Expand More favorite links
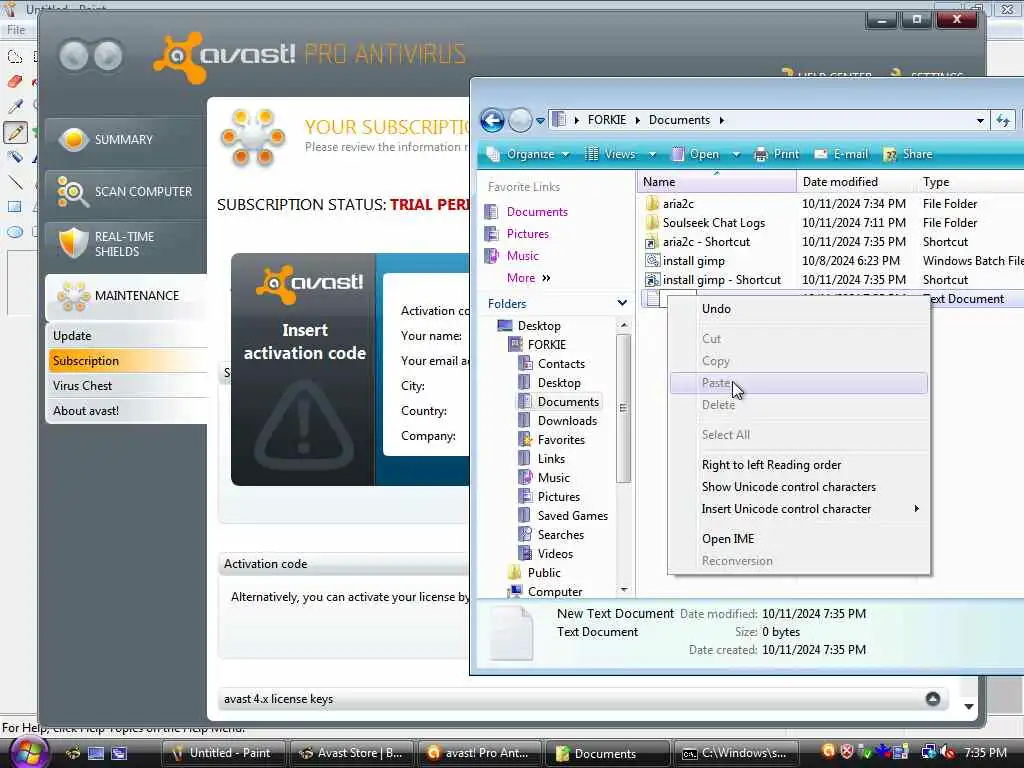This screenshot has height=768, width=1024. coord(528,278)
